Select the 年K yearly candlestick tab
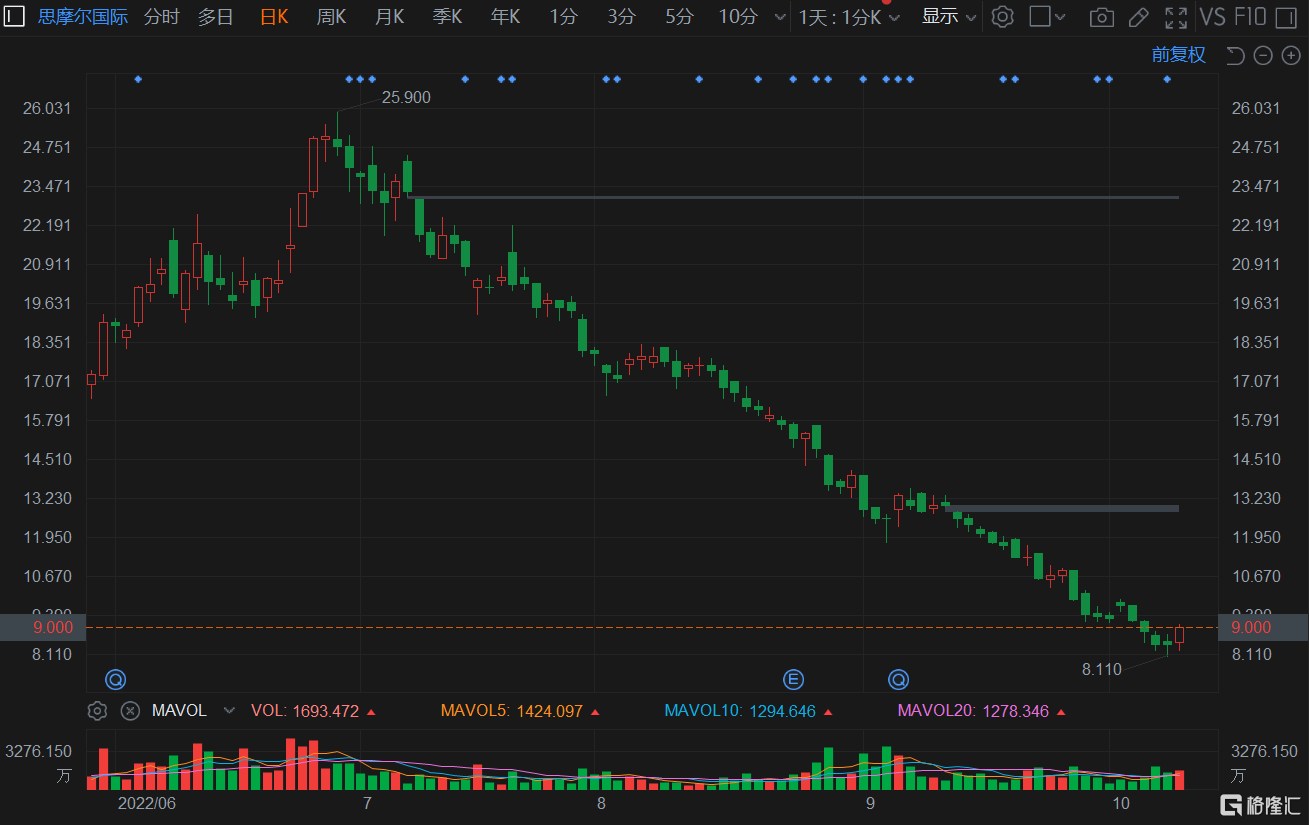1309x825 pixels. (505, 16)
